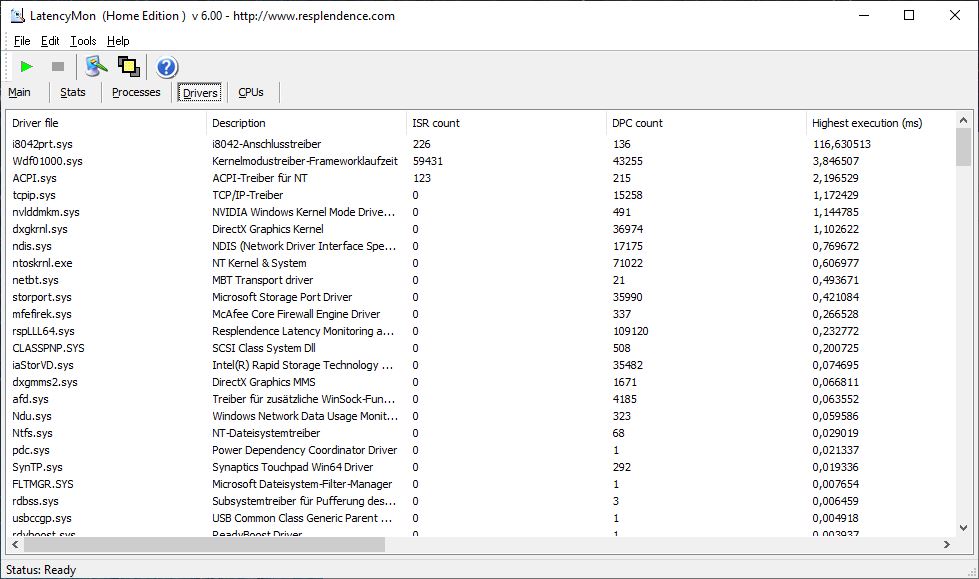979x579 pixels.
Task: Select the Wdf01000.sys driver row
Action: 47,161
